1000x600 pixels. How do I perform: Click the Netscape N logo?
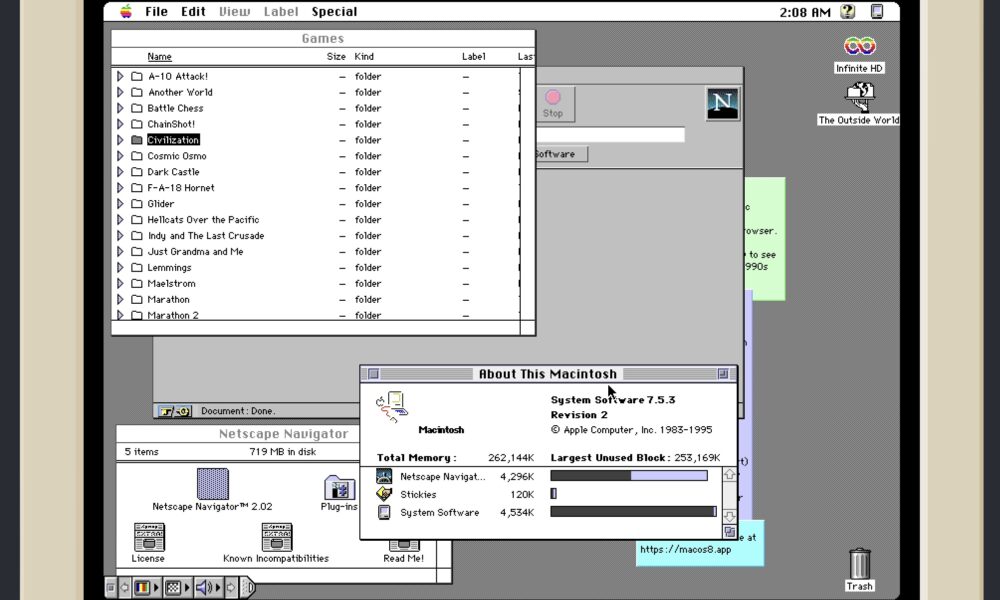(723, 103)
